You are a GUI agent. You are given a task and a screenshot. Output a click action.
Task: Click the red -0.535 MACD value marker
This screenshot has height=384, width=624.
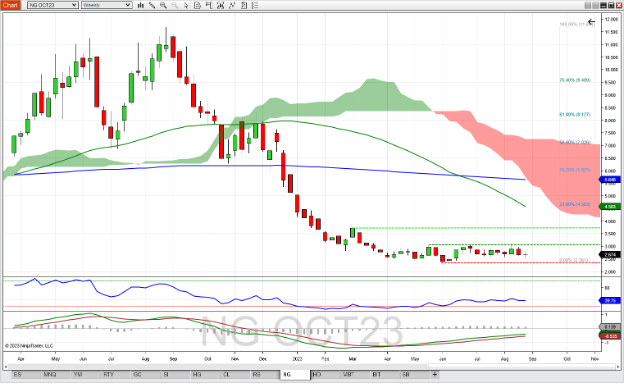(610, 336)
